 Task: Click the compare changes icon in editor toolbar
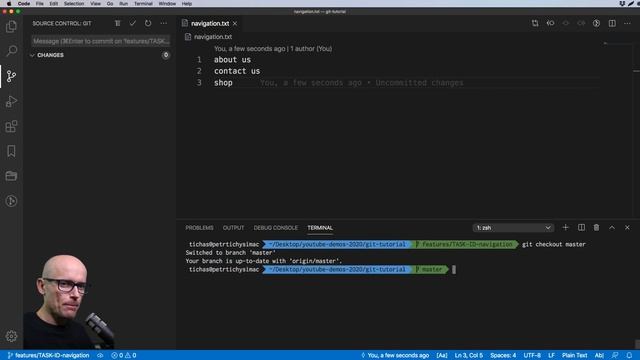tap(535, 23)
